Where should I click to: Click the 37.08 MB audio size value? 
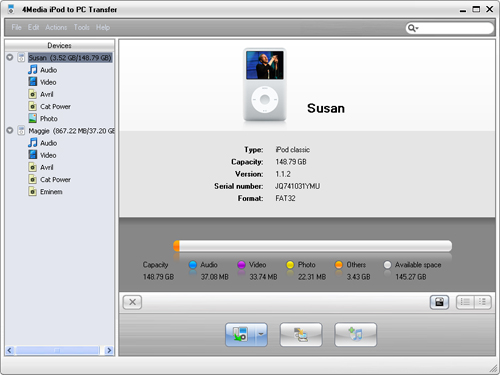point(215,277)
